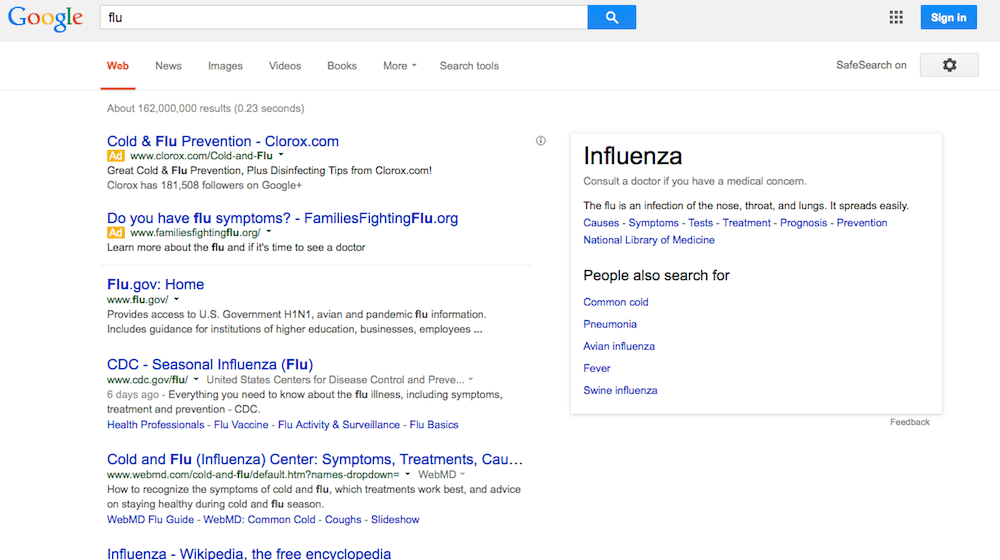Search for Pneumonia
Viewport: 1000px width, 560px height.
click(610, 324)
